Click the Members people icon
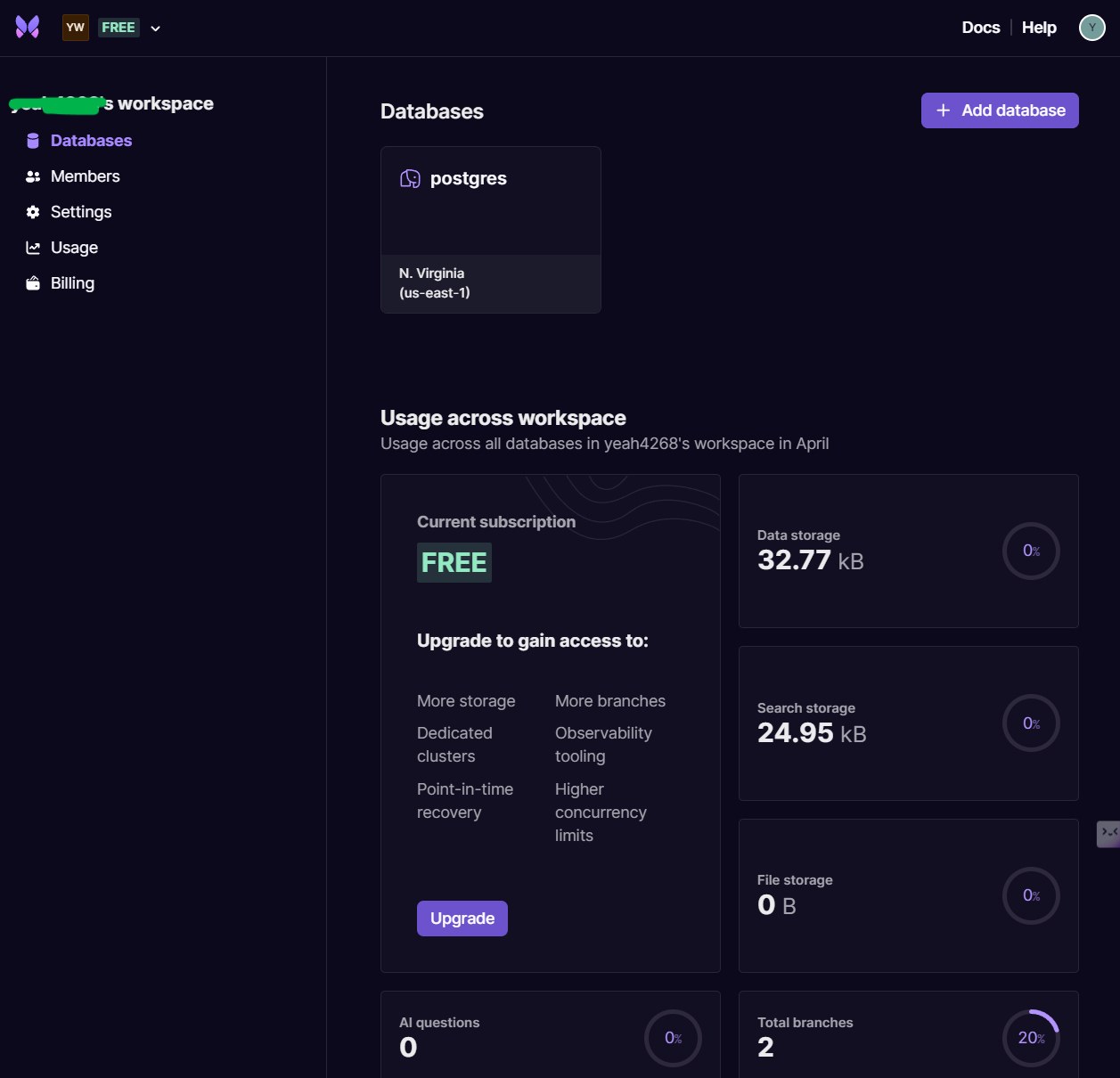 click(x=33, y=176)
